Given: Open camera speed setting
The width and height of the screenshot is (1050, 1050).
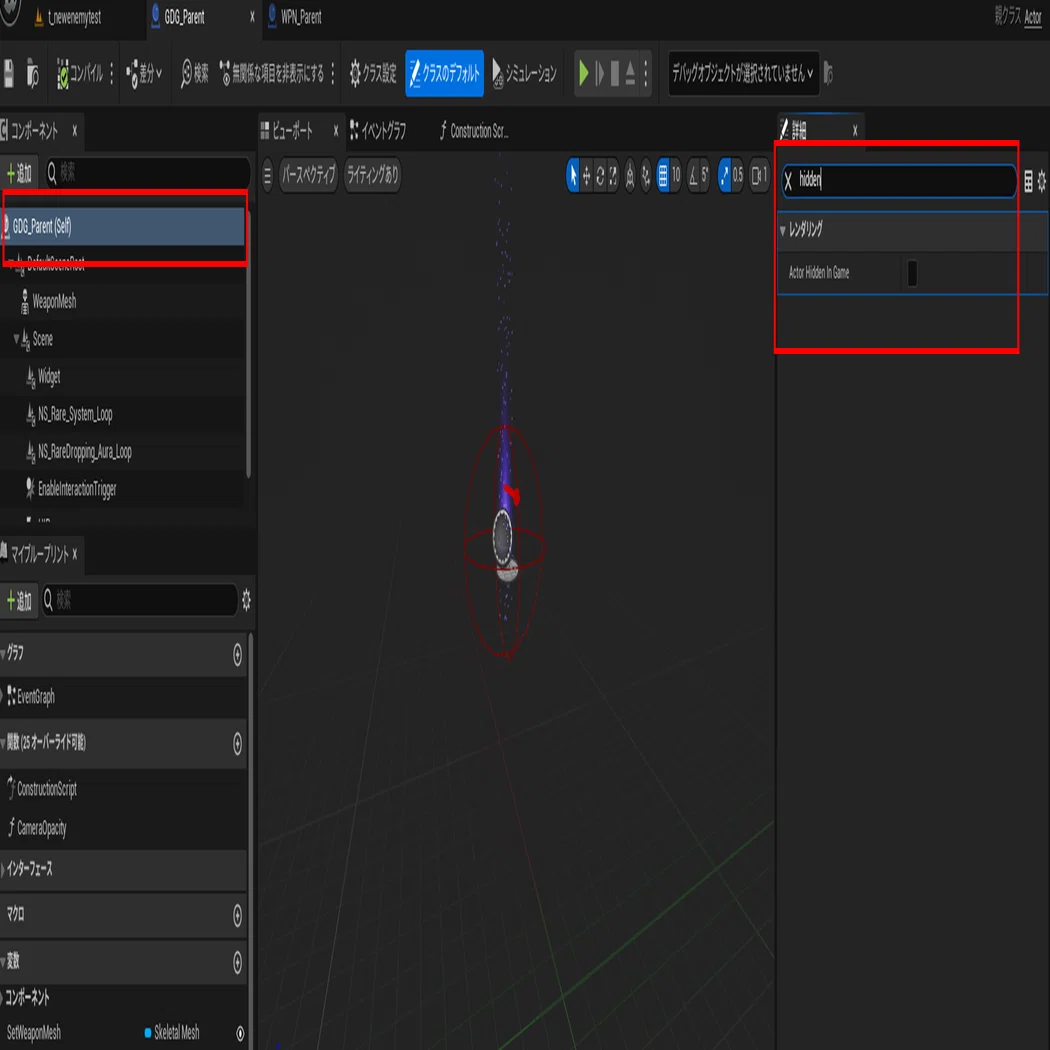Looking at the screenshot, I should pos(759,175).
